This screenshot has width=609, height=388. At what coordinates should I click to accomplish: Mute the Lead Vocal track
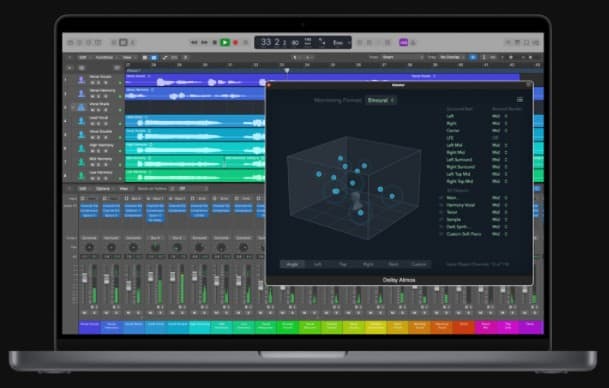(92, 124)
